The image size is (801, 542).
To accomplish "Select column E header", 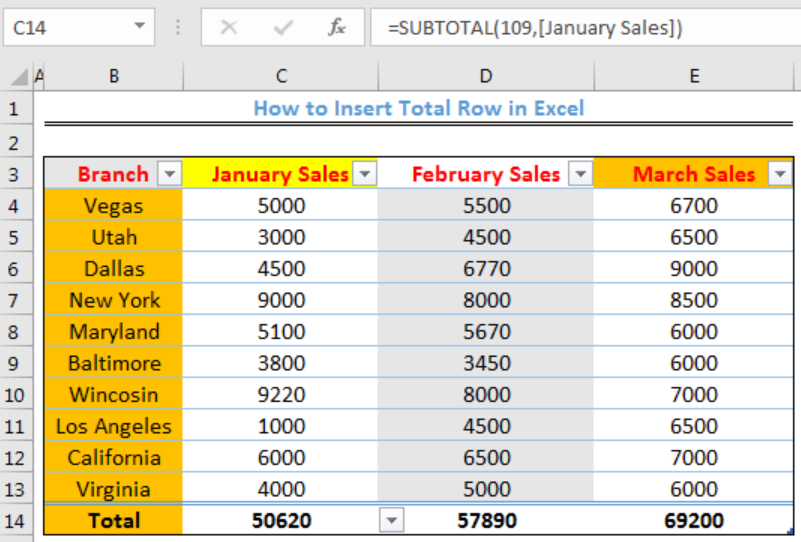I will click(694, 77).
